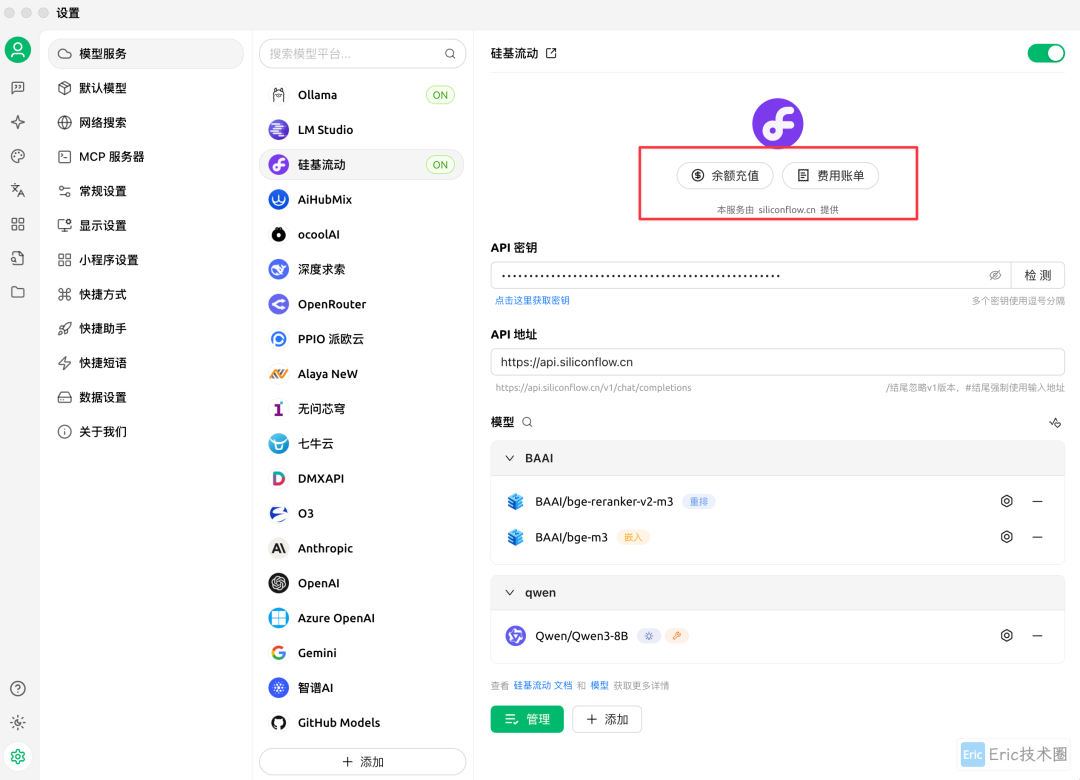Open 小程序设置 settings section
This screenshot has height=780, width=1080.
145,260
